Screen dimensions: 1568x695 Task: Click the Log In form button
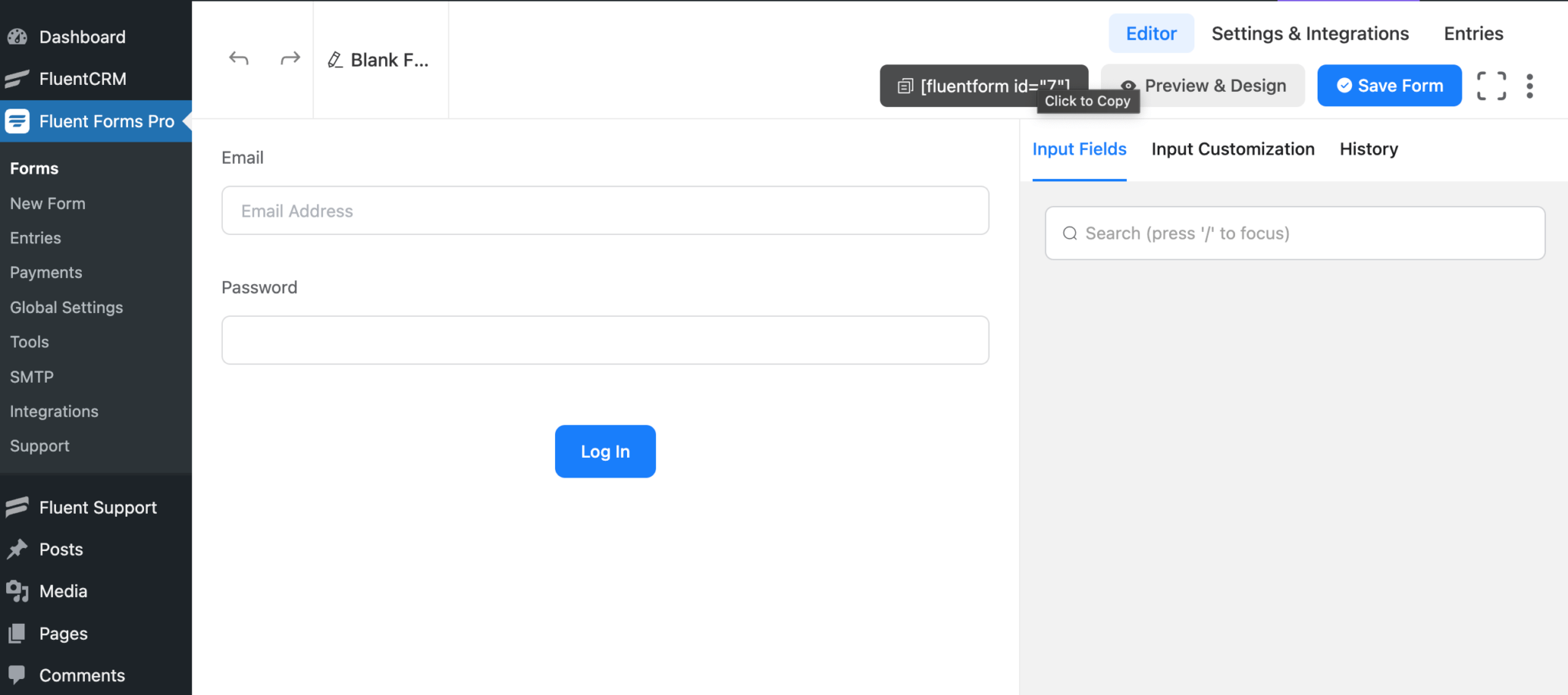pyautogui.click(x=605, y=452)
